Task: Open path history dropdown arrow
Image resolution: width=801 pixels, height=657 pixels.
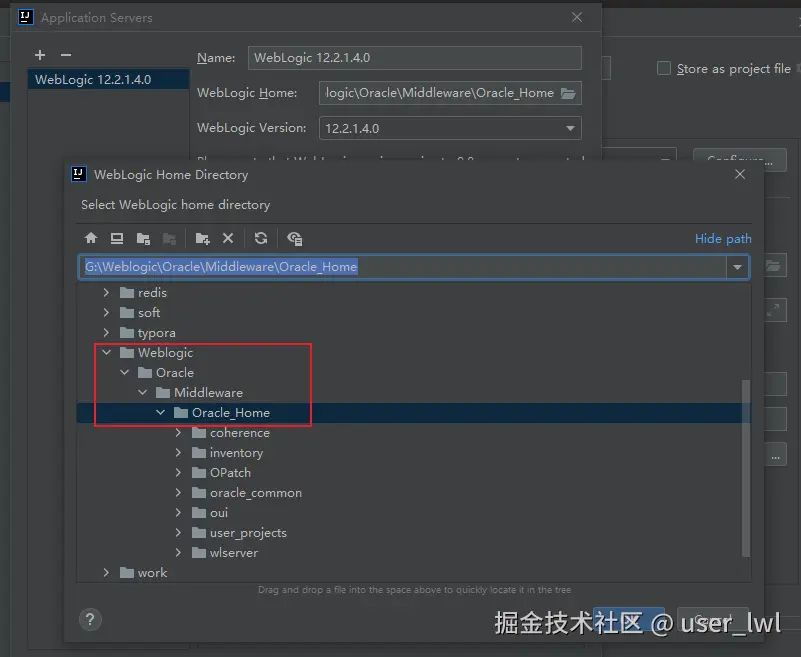Action: coord(737,267)
